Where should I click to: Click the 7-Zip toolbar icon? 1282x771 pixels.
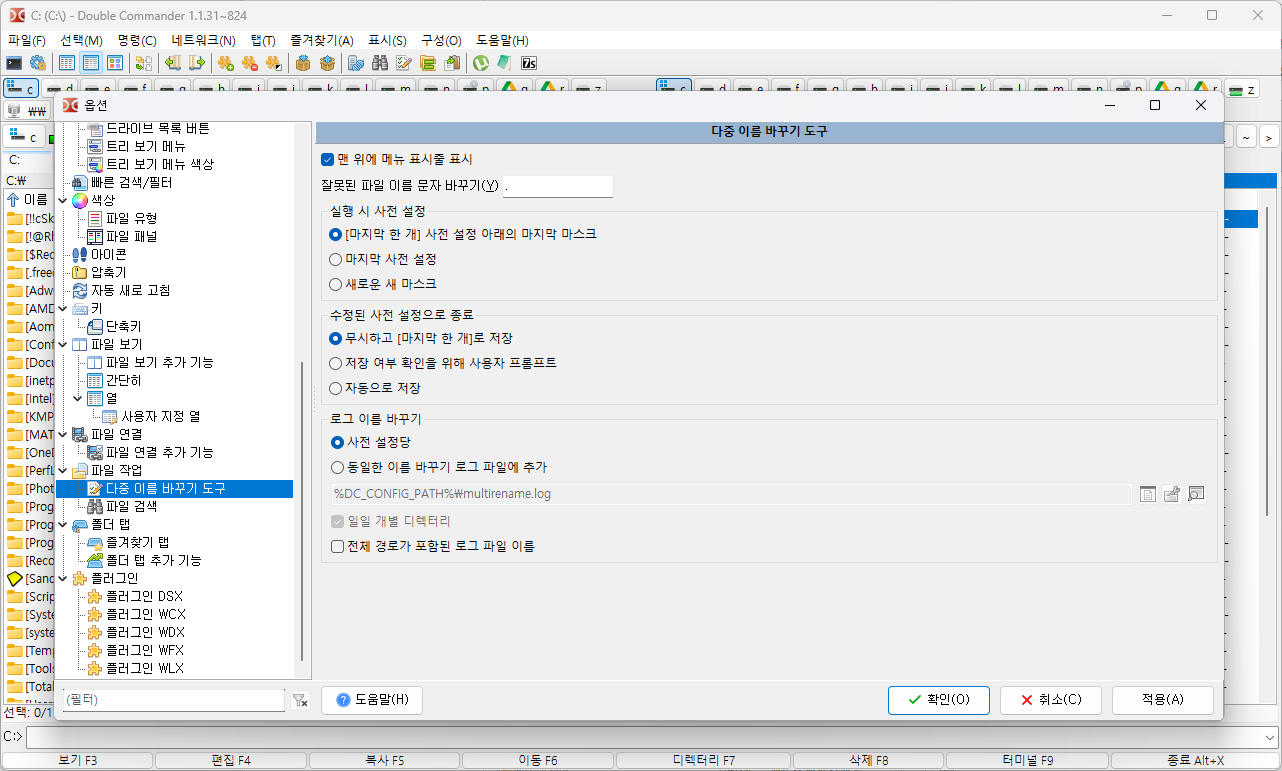point(530,63)
